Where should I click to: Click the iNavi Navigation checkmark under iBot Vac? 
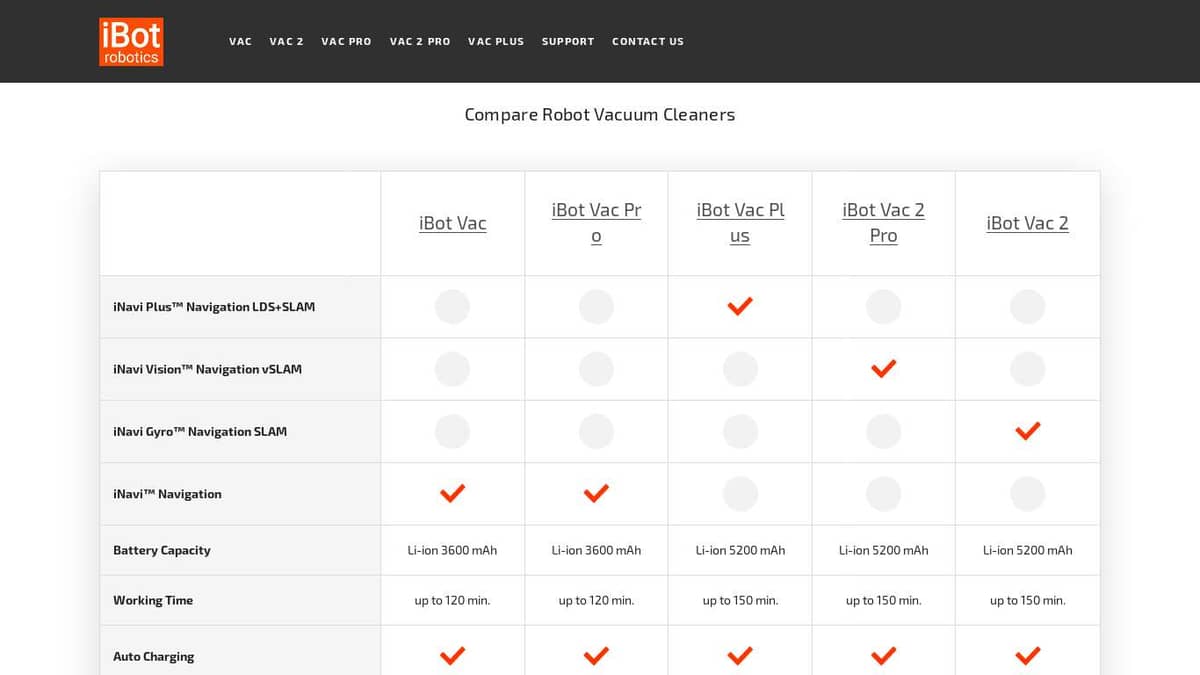pyautogui.click(x=452, y=493)
